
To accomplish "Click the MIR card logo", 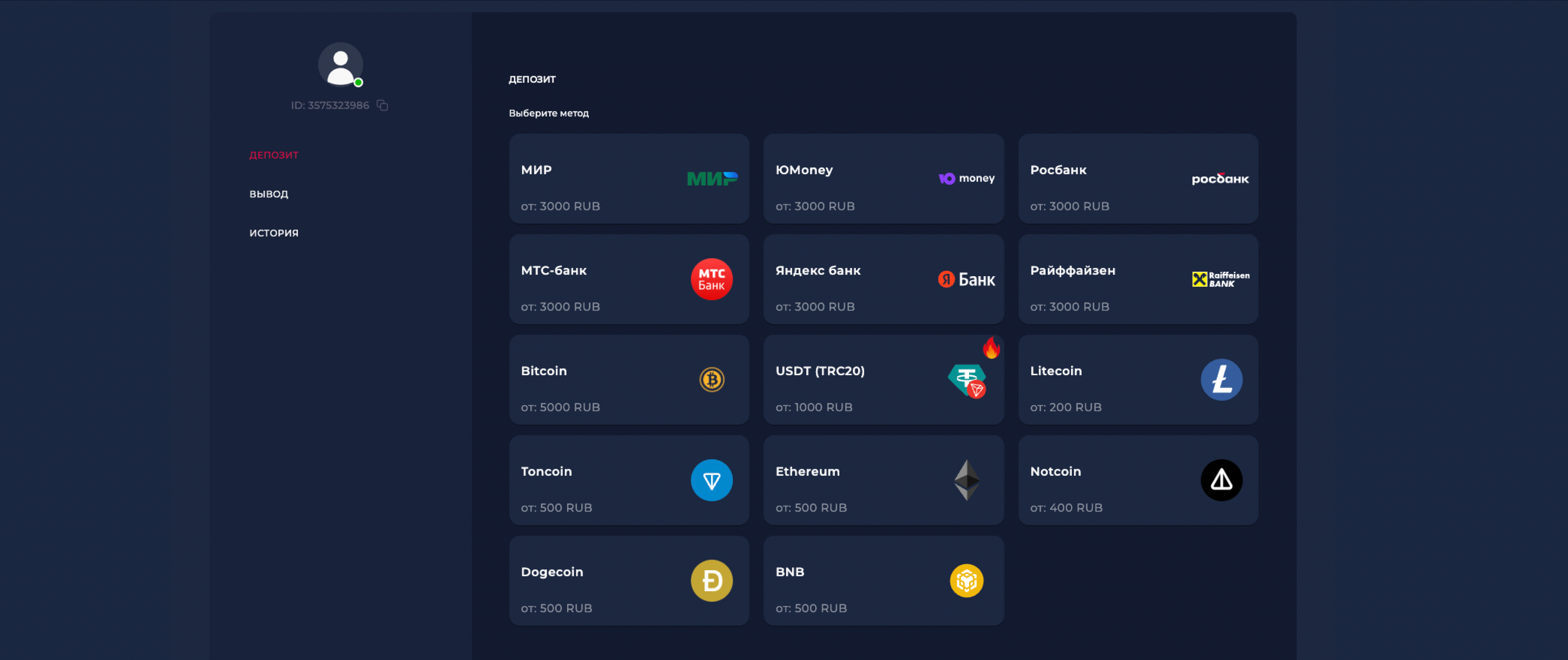I will click(712, 178).
